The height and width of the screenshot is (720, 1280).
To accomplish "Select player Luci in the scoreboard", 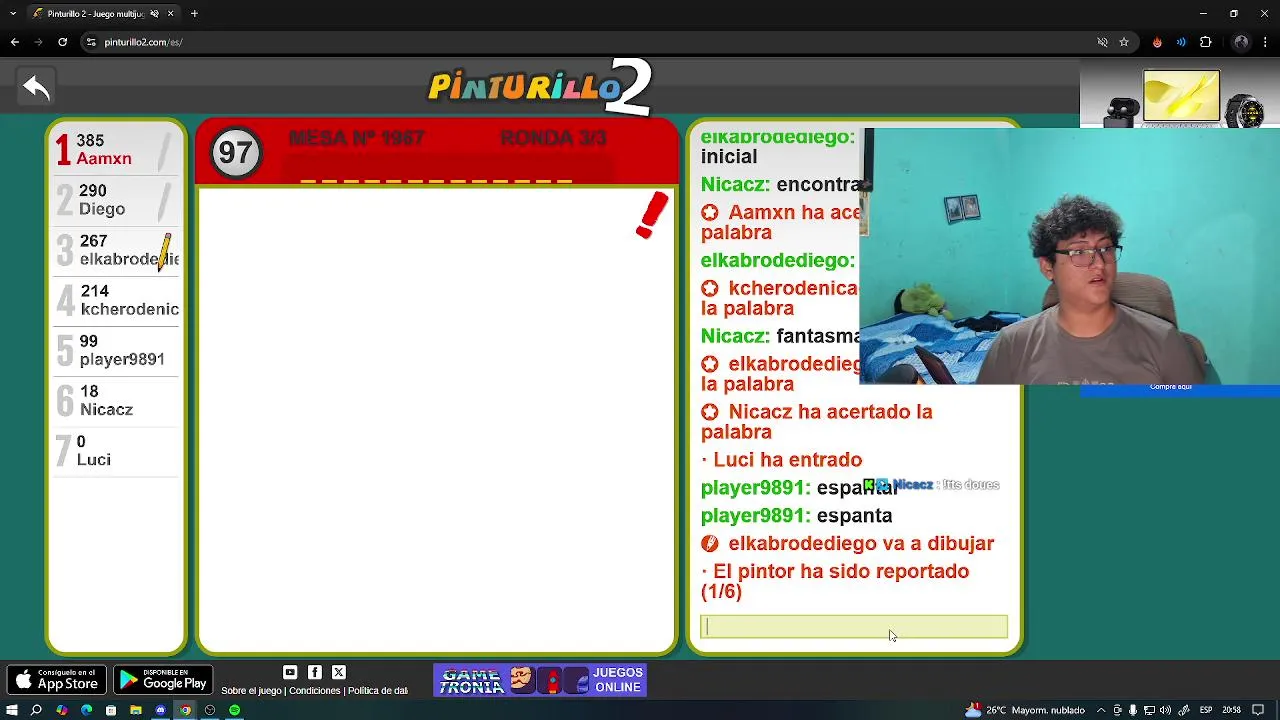I will pos(116,451).
